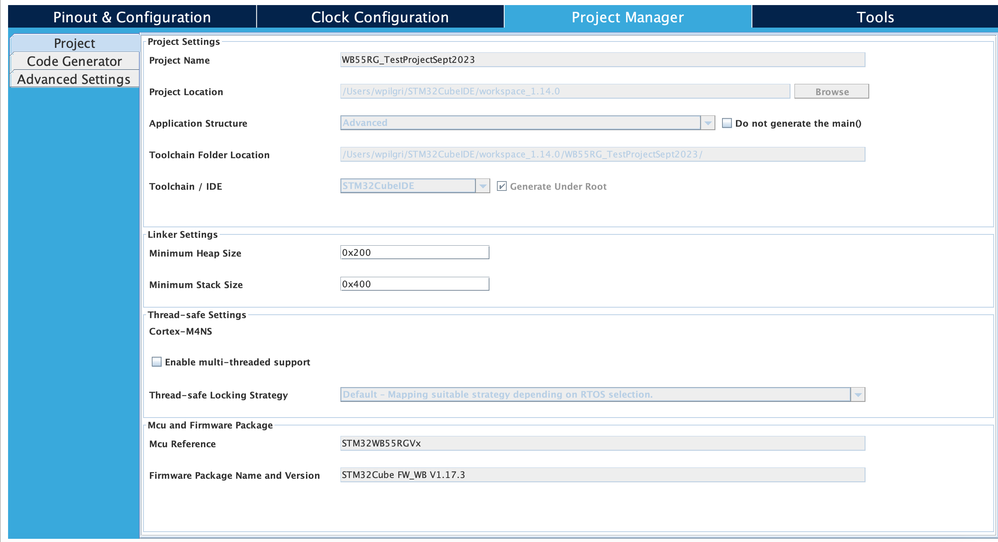This screenshot has height=542, width=998.
Task: Click the Minimum Stack Size label
Action: [196, 285]
